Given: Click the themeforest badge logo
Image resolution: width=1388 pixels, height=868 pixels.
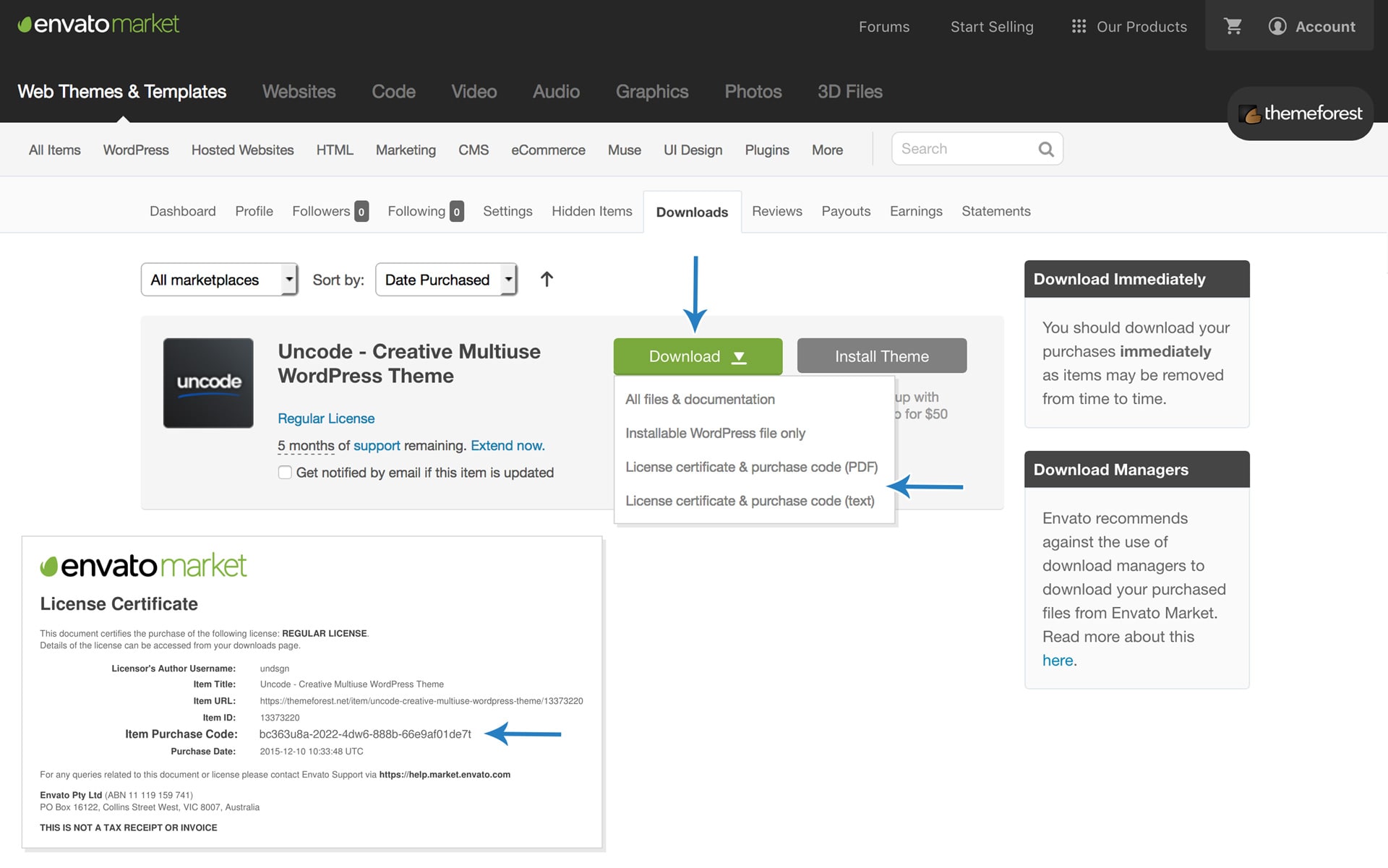Looking at the screenshot, I should click(x=1300, y=113).
